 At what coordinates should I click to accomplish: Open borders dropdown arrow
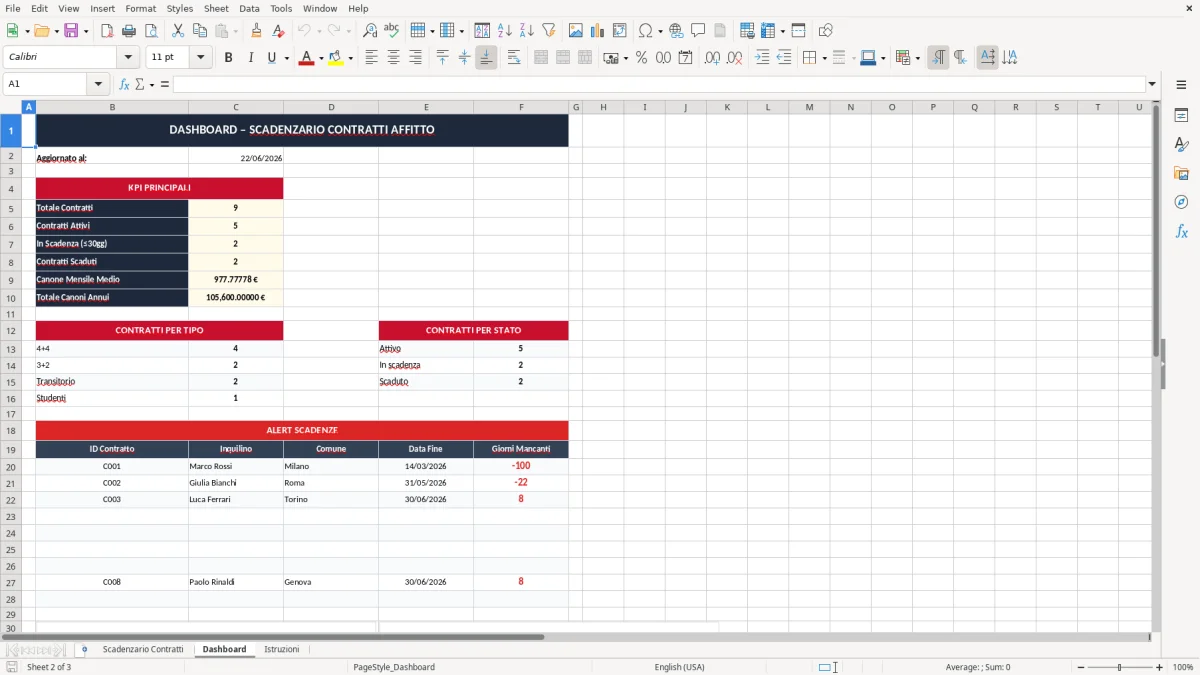823,58
